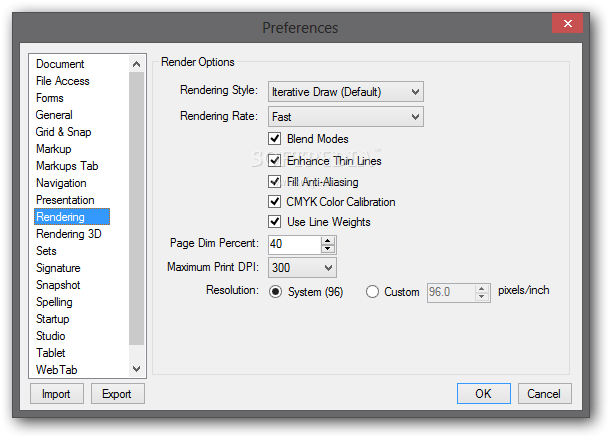Viewport: 610px width, 438px height.
Task: Confirm preferences with OK
Action: [x=484, y=394]
